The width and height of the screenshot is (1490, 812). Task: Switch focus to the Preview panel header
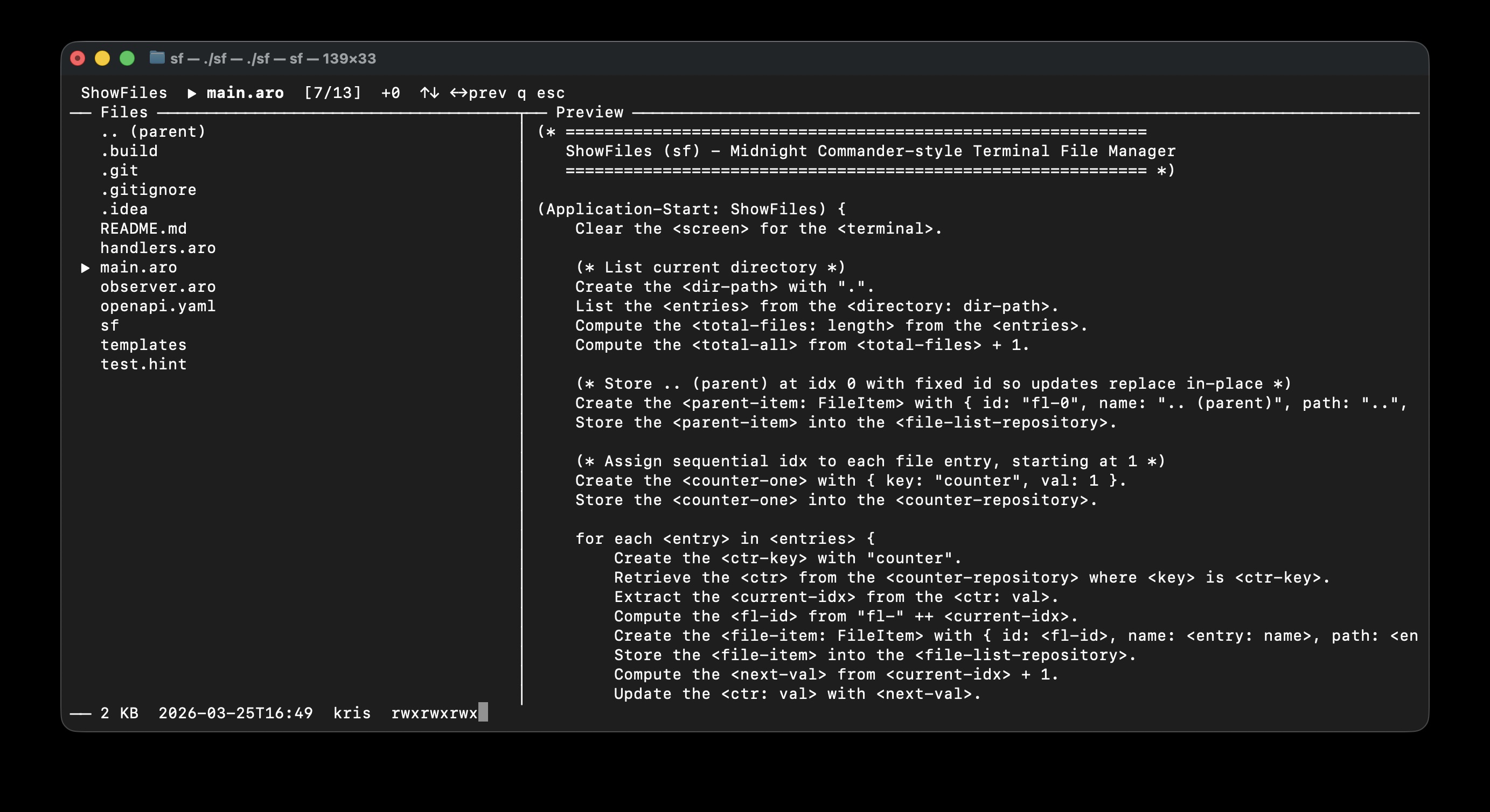[x=589, y=112]
